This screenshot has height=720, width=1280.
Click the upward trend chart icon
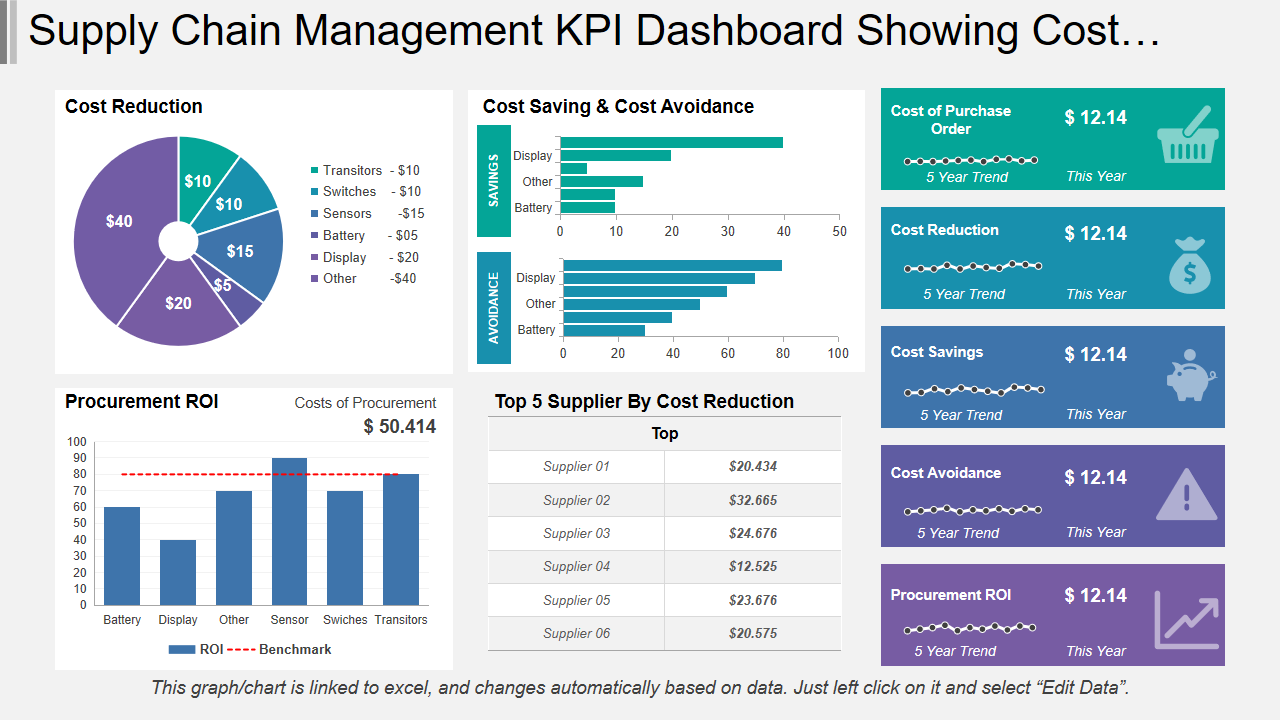(1187, 618)
